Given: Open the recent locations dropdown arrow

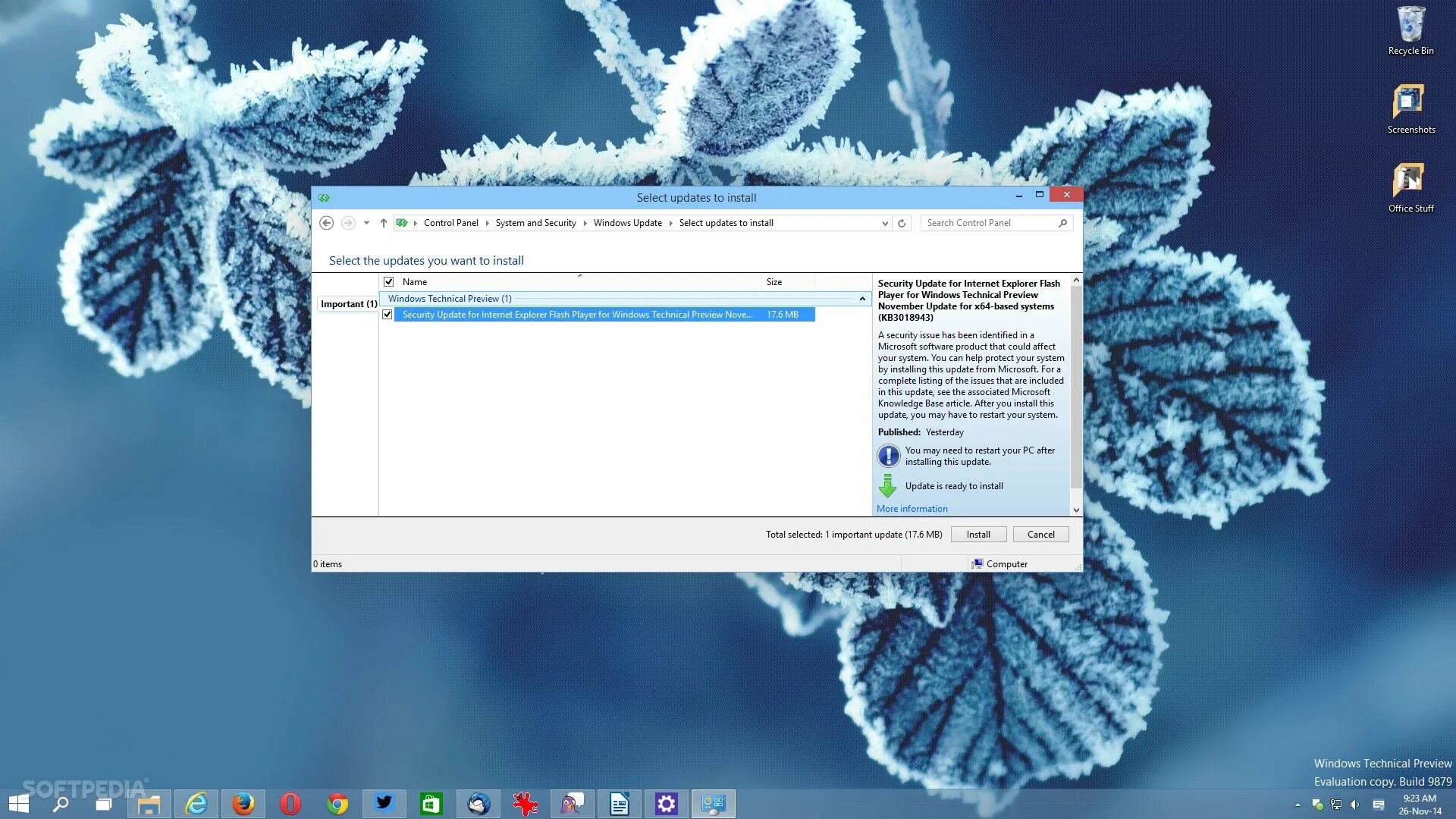Looking at the screenshot, I should coord(366,223).
